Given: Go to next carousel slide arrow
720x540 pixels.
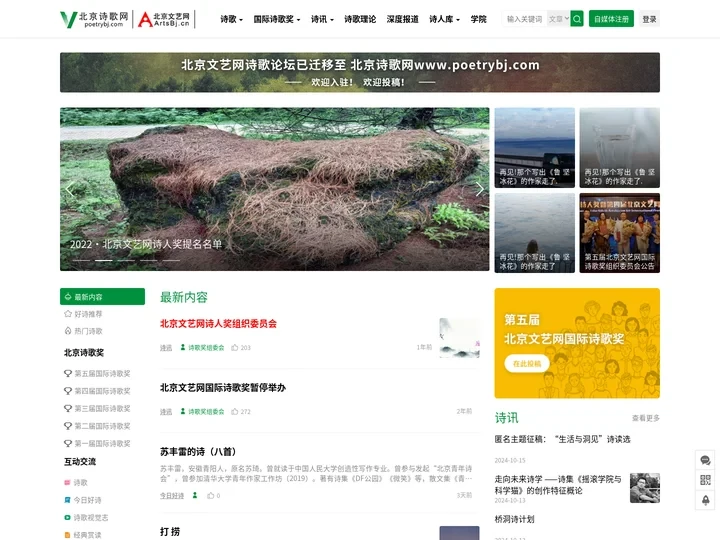Looking at the screenshot, I should 479,189.
